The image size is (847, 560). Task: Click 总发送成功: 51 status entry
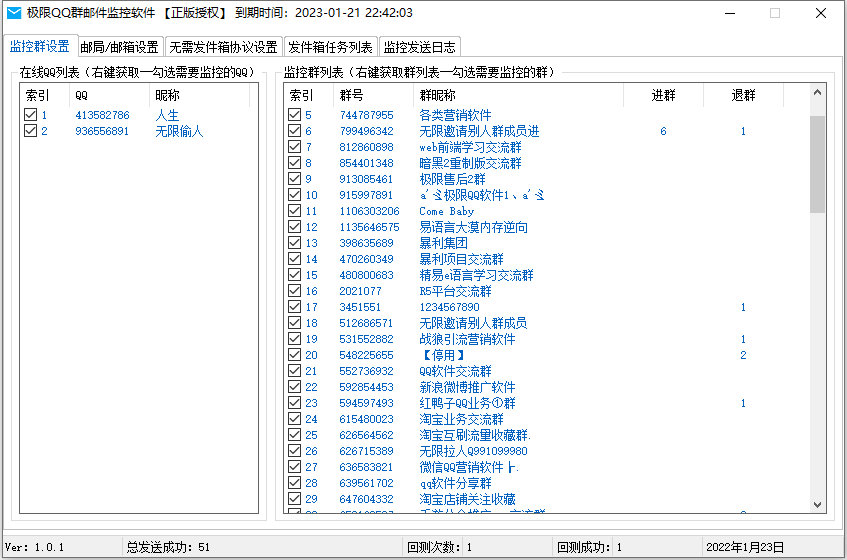coord(168,547)
